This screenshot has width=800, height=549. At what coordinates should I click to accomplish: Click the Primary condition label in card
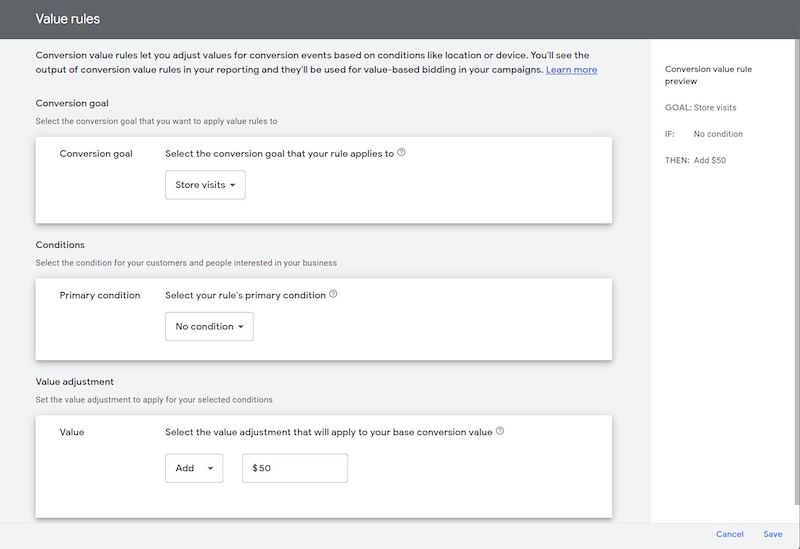99,295
